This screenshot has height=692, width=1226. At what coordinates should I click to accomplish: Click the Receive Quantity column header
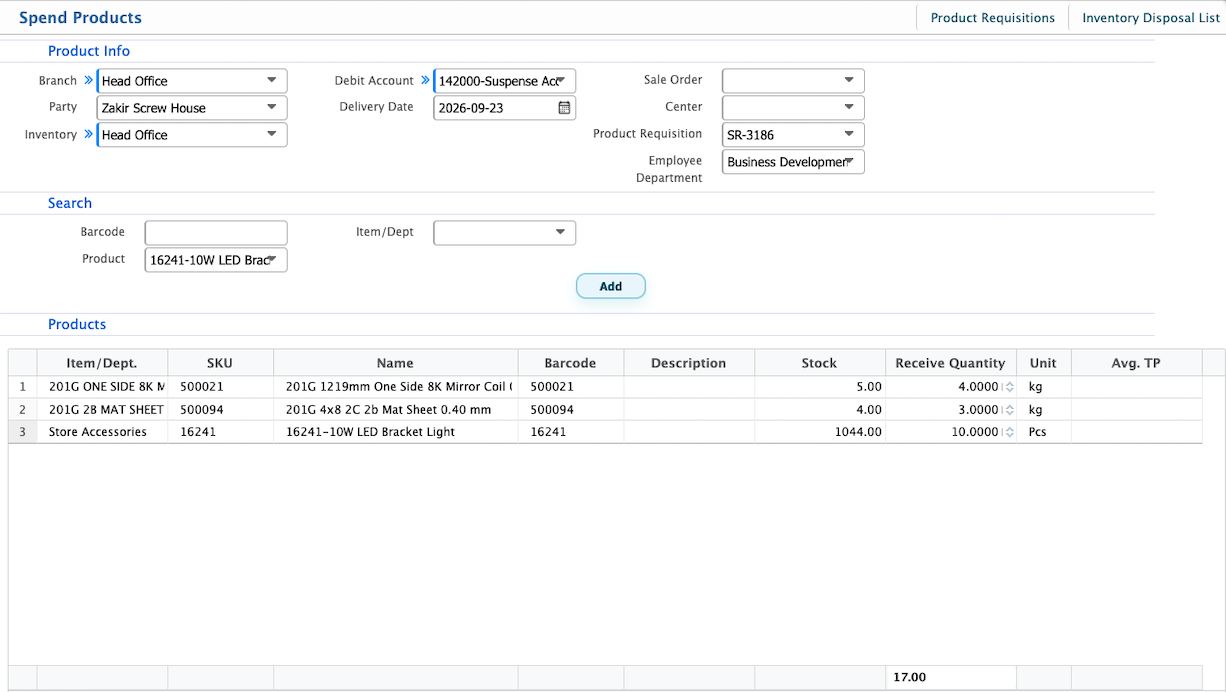tap(951, 363)
